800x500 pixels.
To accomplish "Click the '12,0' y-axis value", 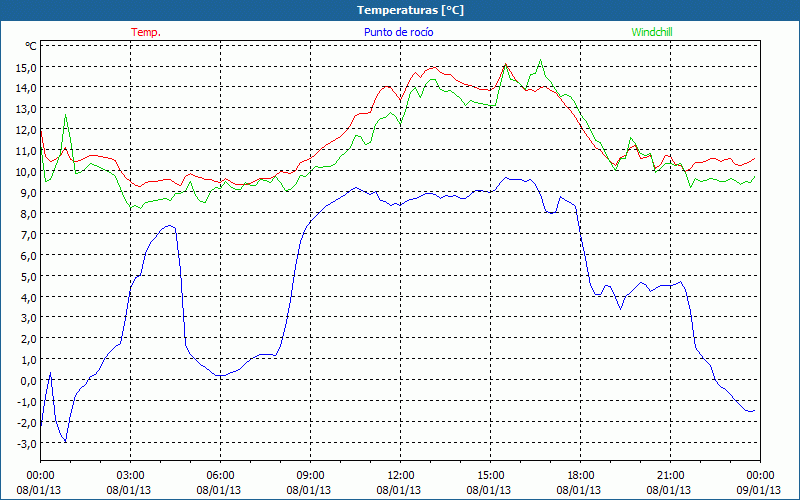I will (27, 130).
